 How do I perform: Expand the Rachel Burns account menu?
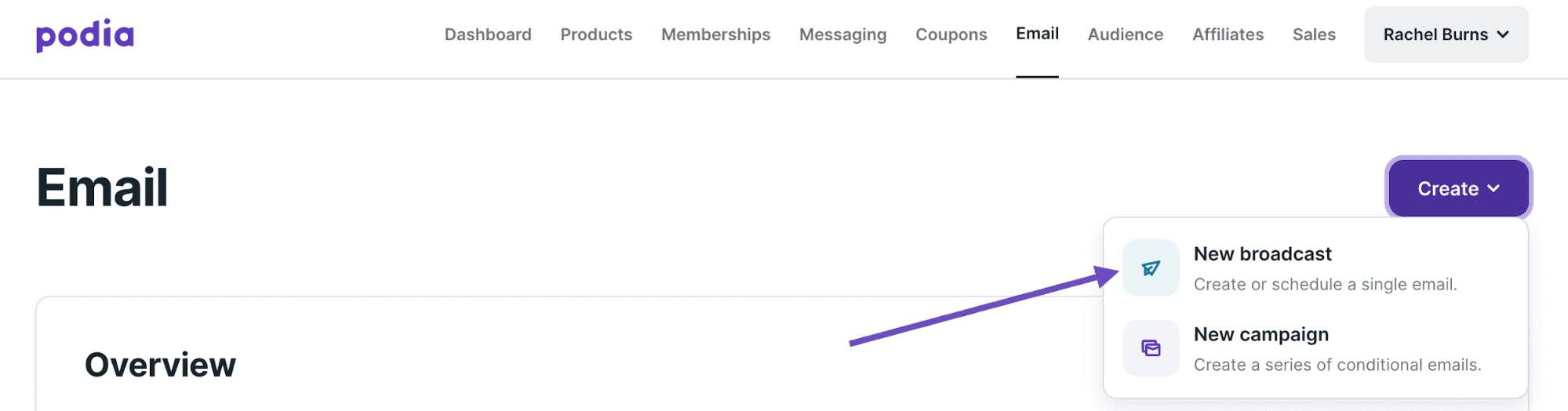(1446, 35)
